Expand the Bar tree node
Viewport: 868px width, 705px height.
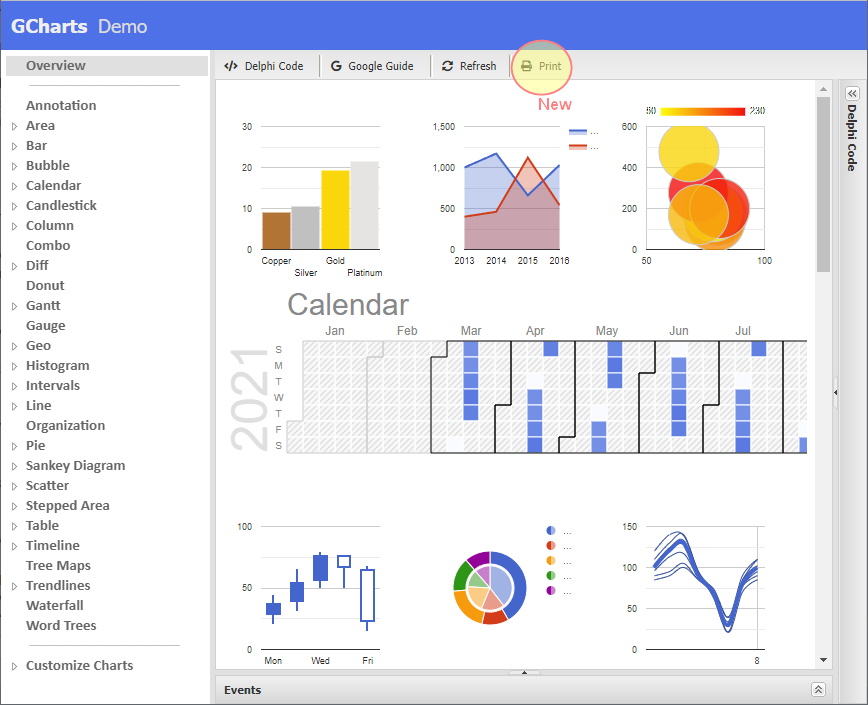pos(14,146)
